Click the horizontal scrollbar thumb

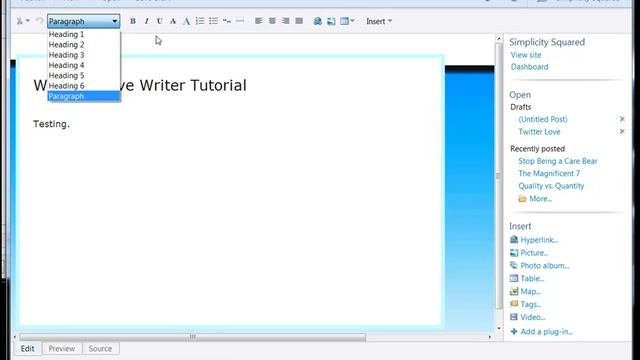coord(193,337)
